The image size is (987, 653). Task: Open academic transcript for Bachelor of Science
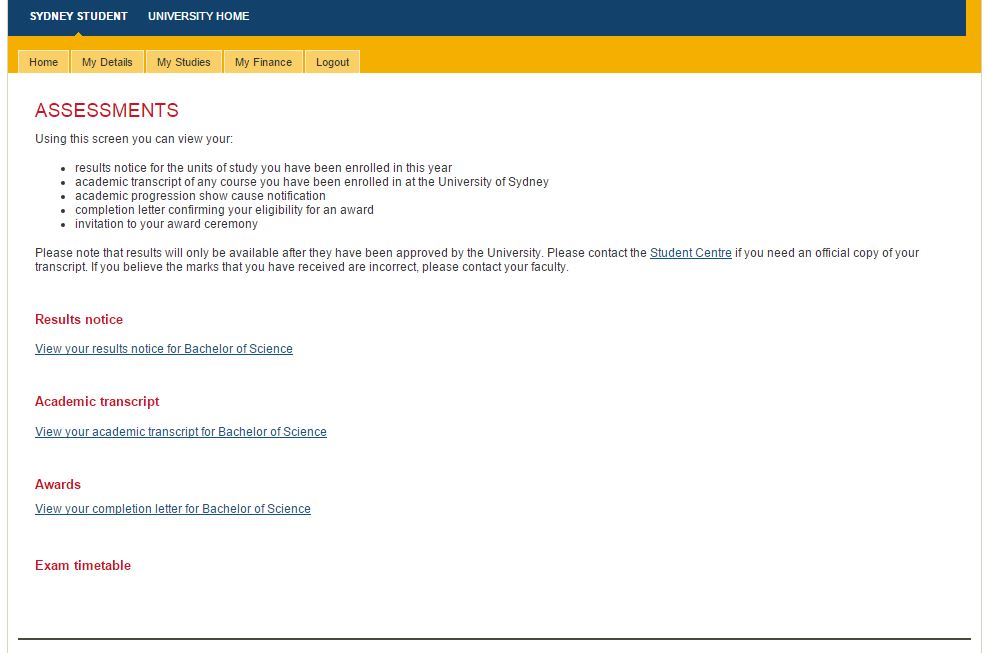[181, 432]
